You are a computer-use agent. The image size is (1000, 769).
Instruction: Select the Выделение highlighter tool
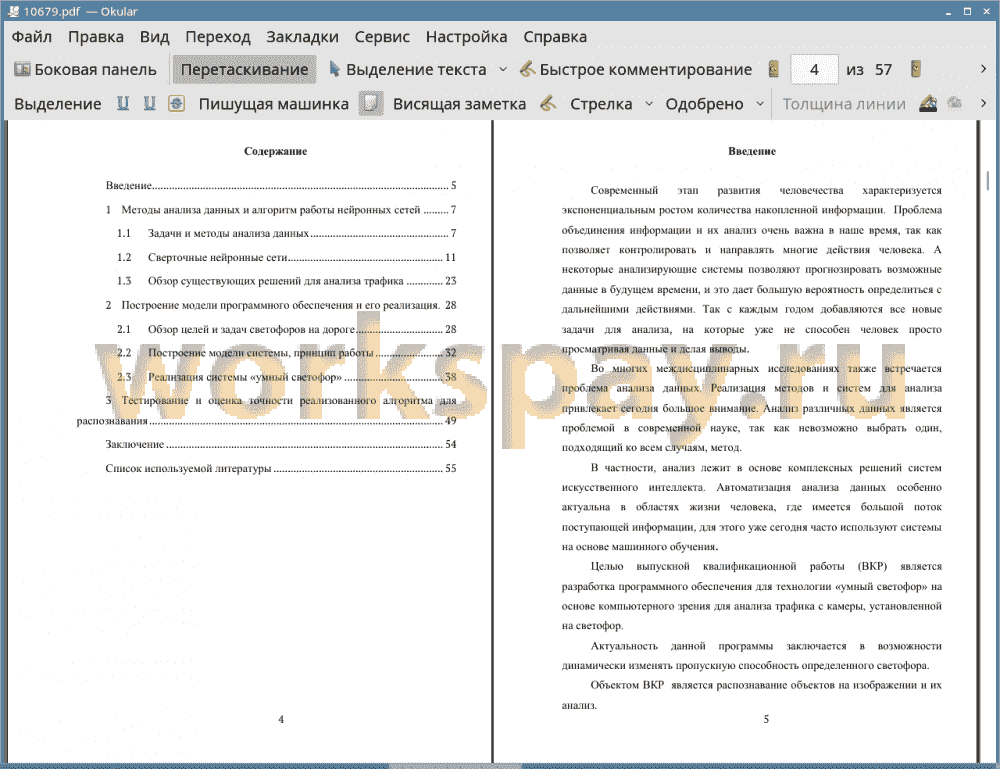[x=57, y=104]
